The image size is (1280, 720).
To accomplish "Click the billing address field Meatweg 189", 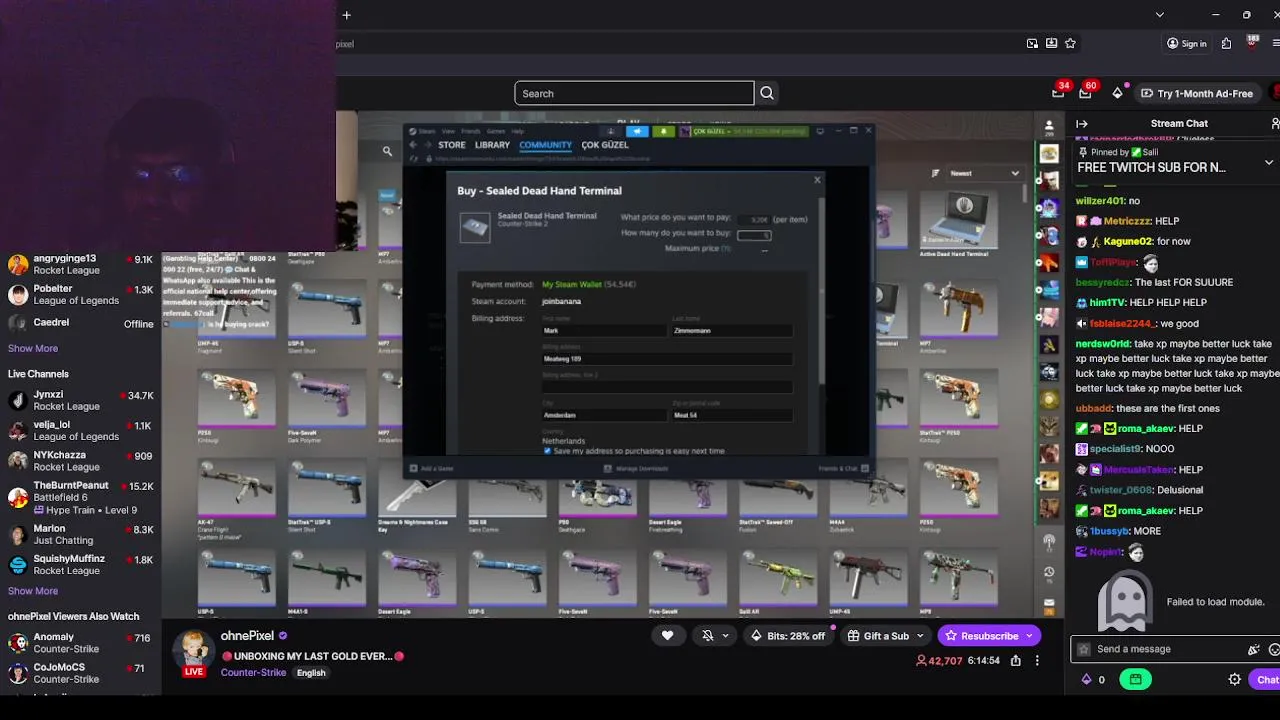I will click(x=667, y=358).
